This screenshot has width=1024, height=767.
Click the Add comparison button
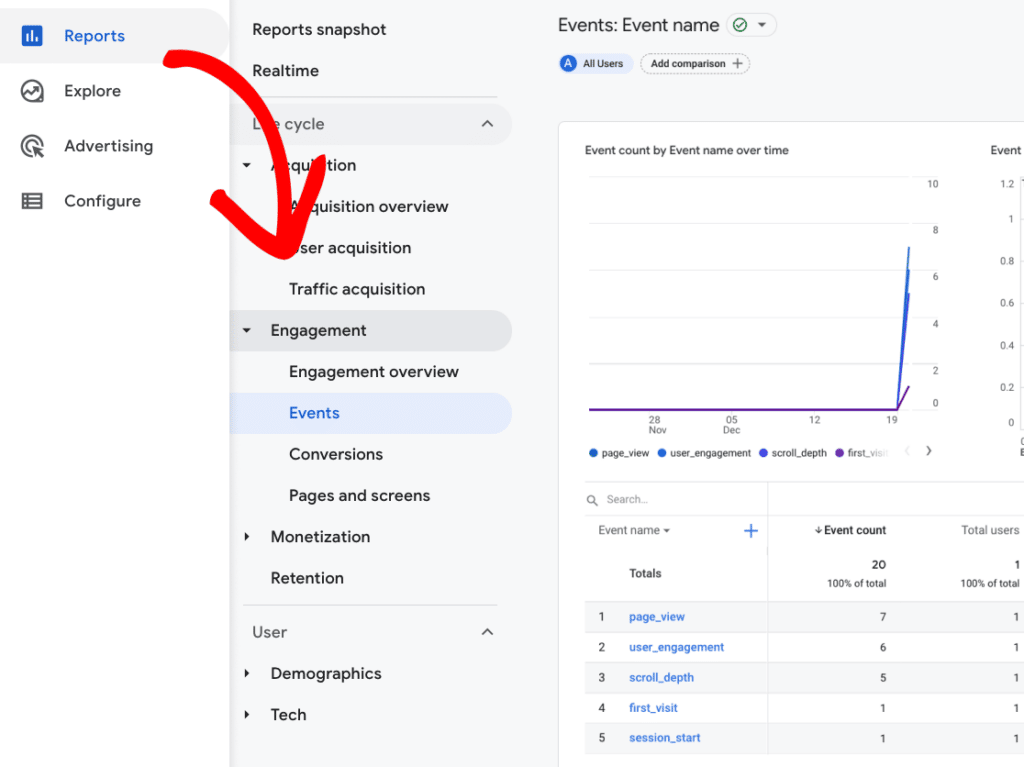coord(695,63)
